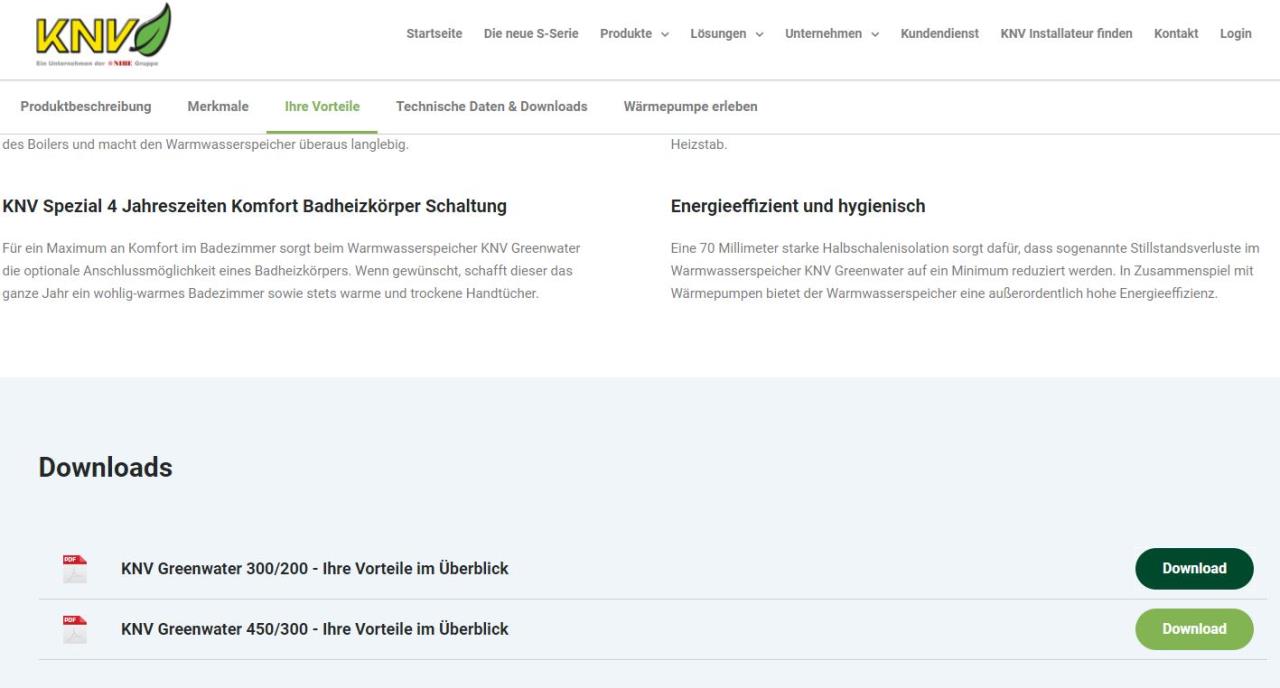Click heading KNV Spezial 4 Jahreszeiten Komfort
Viewport: 1280px width, 688px height.
pyautogui.click(x=255, y=206)
